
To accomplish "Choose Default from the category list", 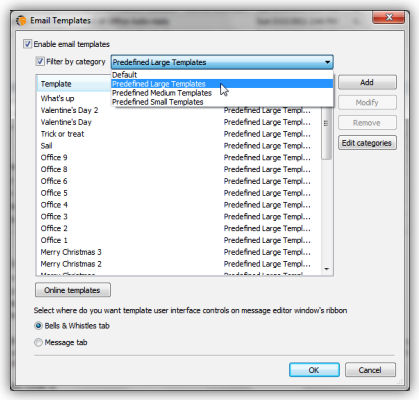I will [222, 75].
